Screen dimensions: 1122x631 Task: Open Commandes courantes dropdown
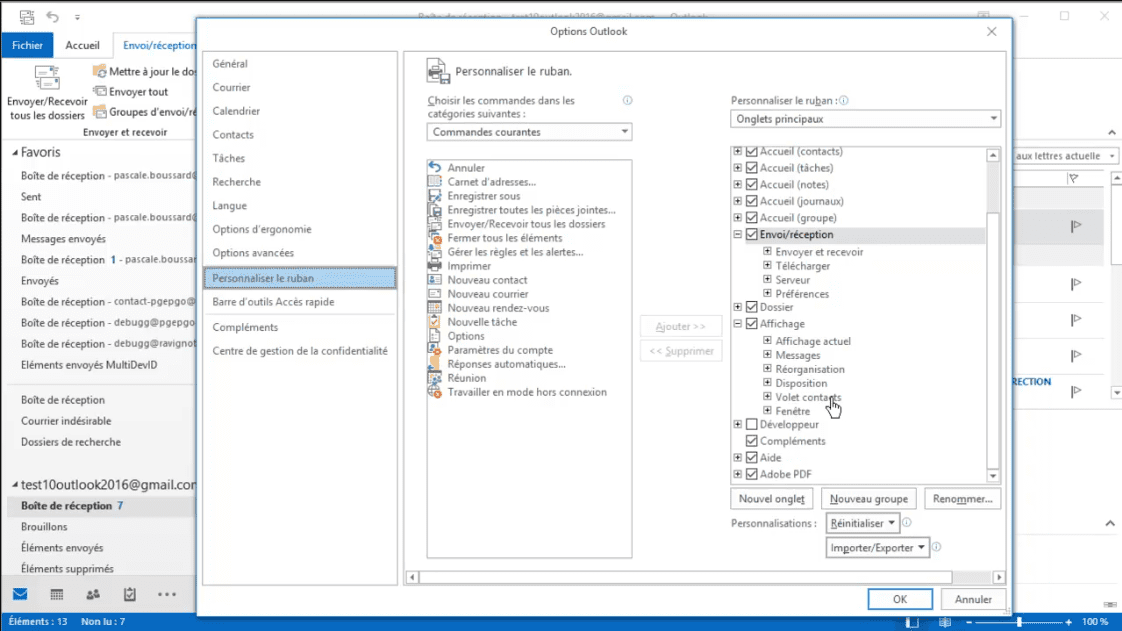coord(530,132)
